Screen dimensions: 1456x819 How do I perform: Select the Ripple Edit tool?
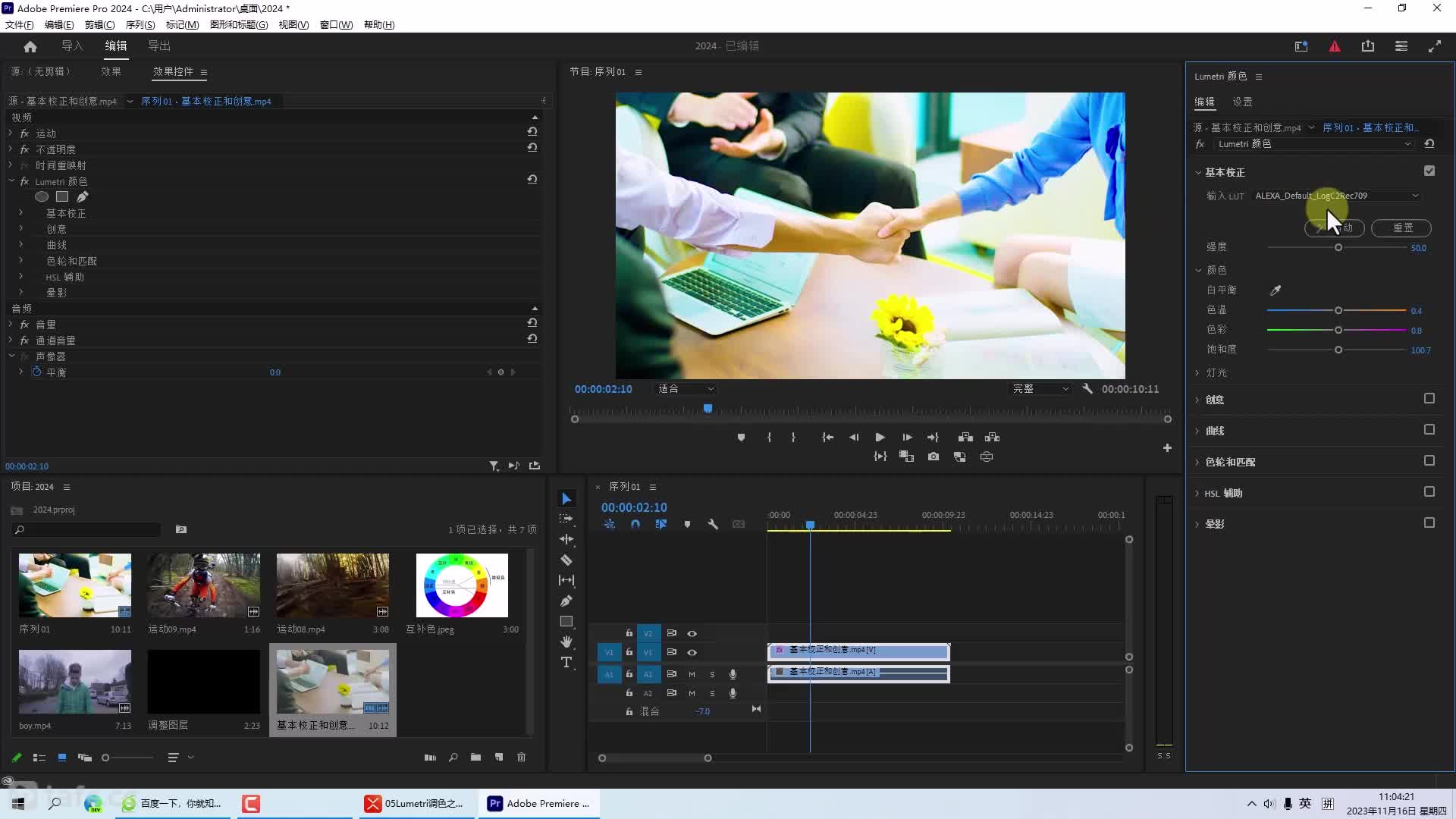[566, 539]
